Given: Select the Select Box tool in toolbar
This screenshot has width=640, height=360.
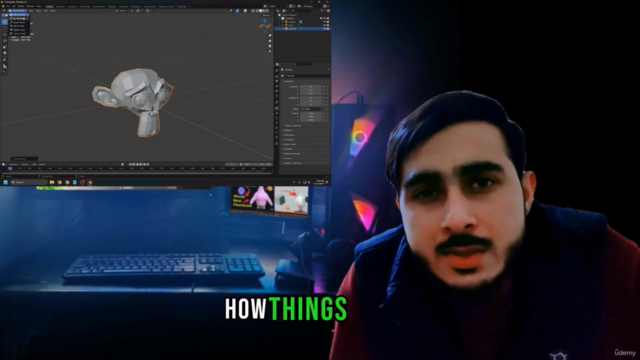Looking at the screenshot, I should [x=5, y=22].
